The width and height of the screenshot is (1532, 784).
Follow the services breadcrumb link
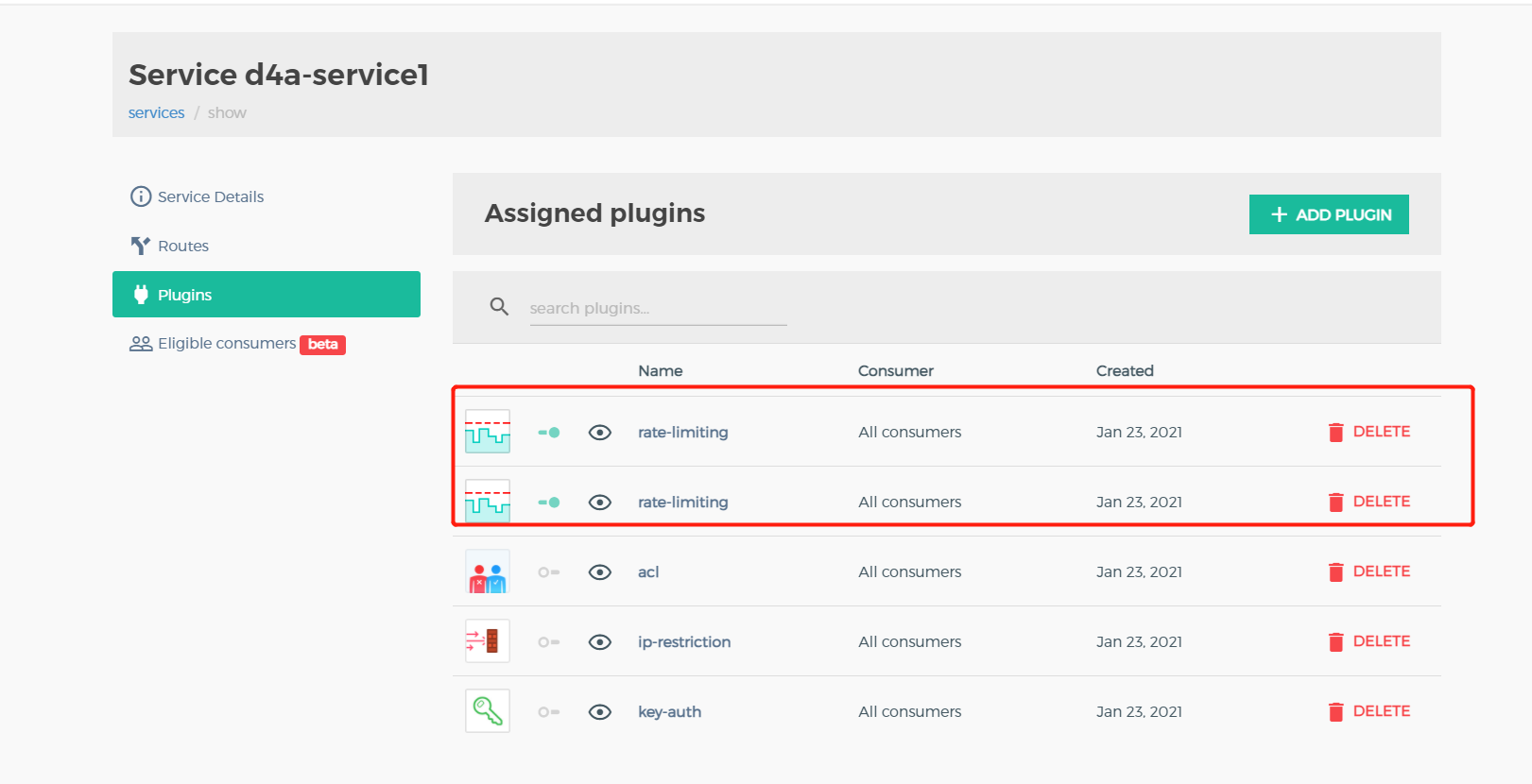tap(157, 112)
